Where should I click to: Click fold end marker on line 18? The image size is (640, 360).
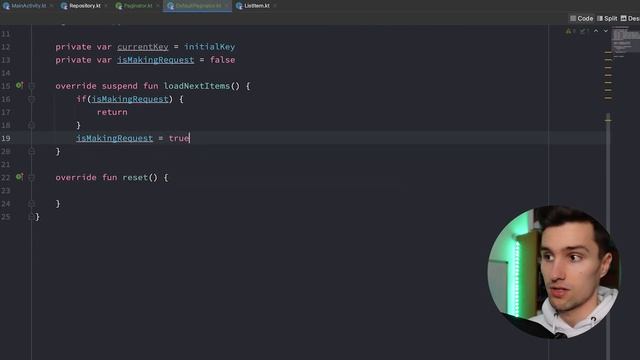[31, 125]
